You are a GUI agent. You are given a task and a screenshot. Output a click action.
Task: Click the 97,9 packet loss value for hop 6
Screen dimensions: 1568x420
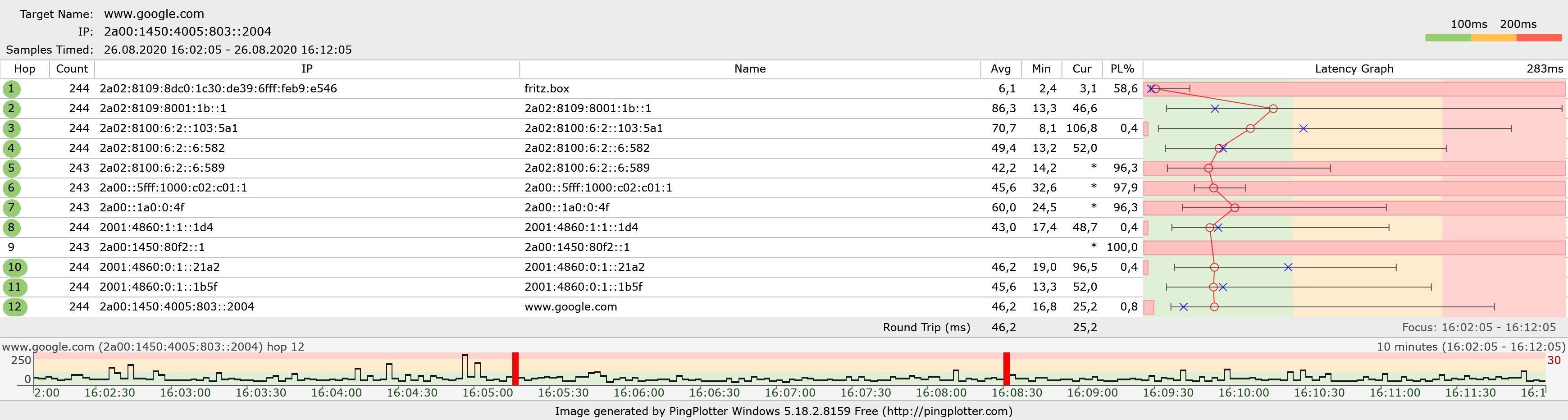tap(1126, 188)
